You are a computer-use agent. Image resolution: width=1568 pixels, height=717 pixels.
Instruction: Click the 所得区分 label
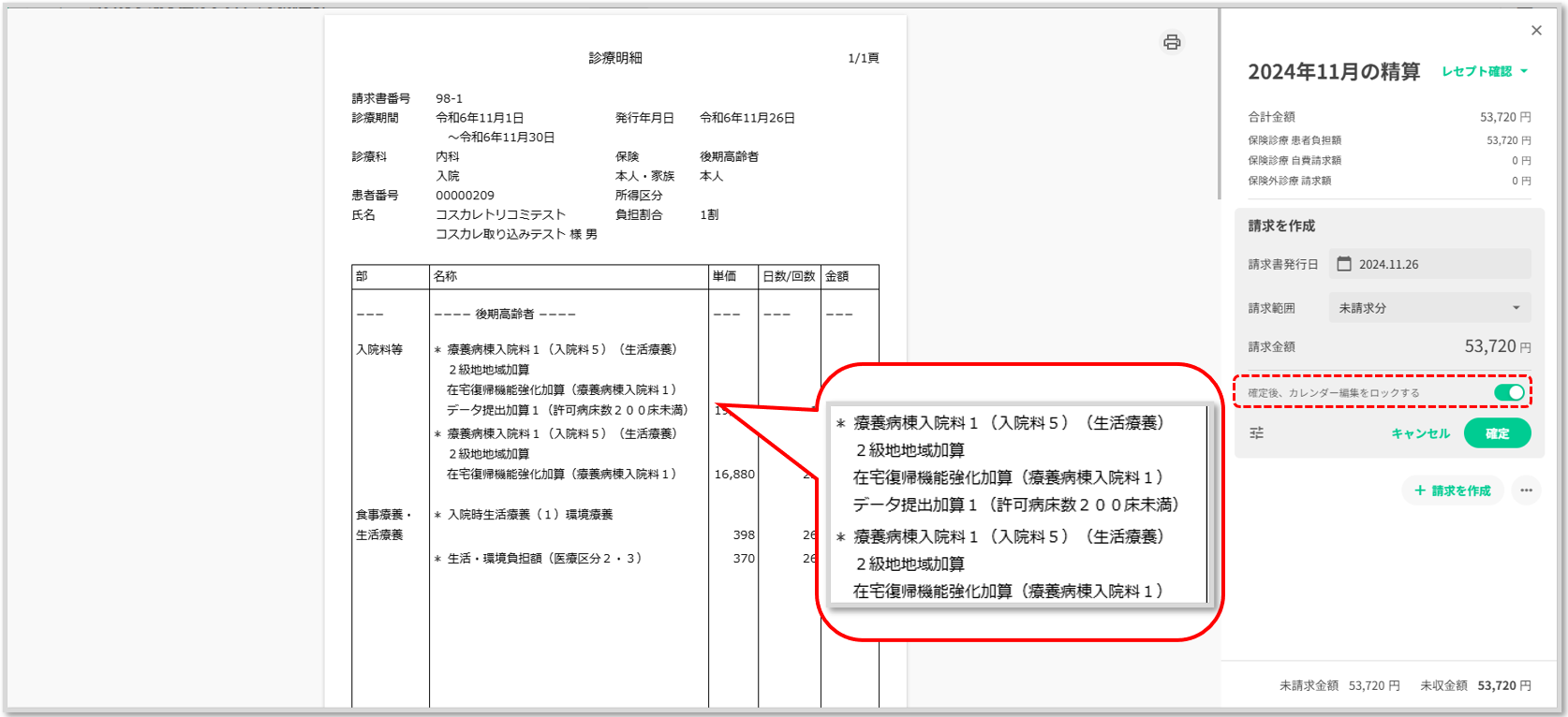pos(639,196)
